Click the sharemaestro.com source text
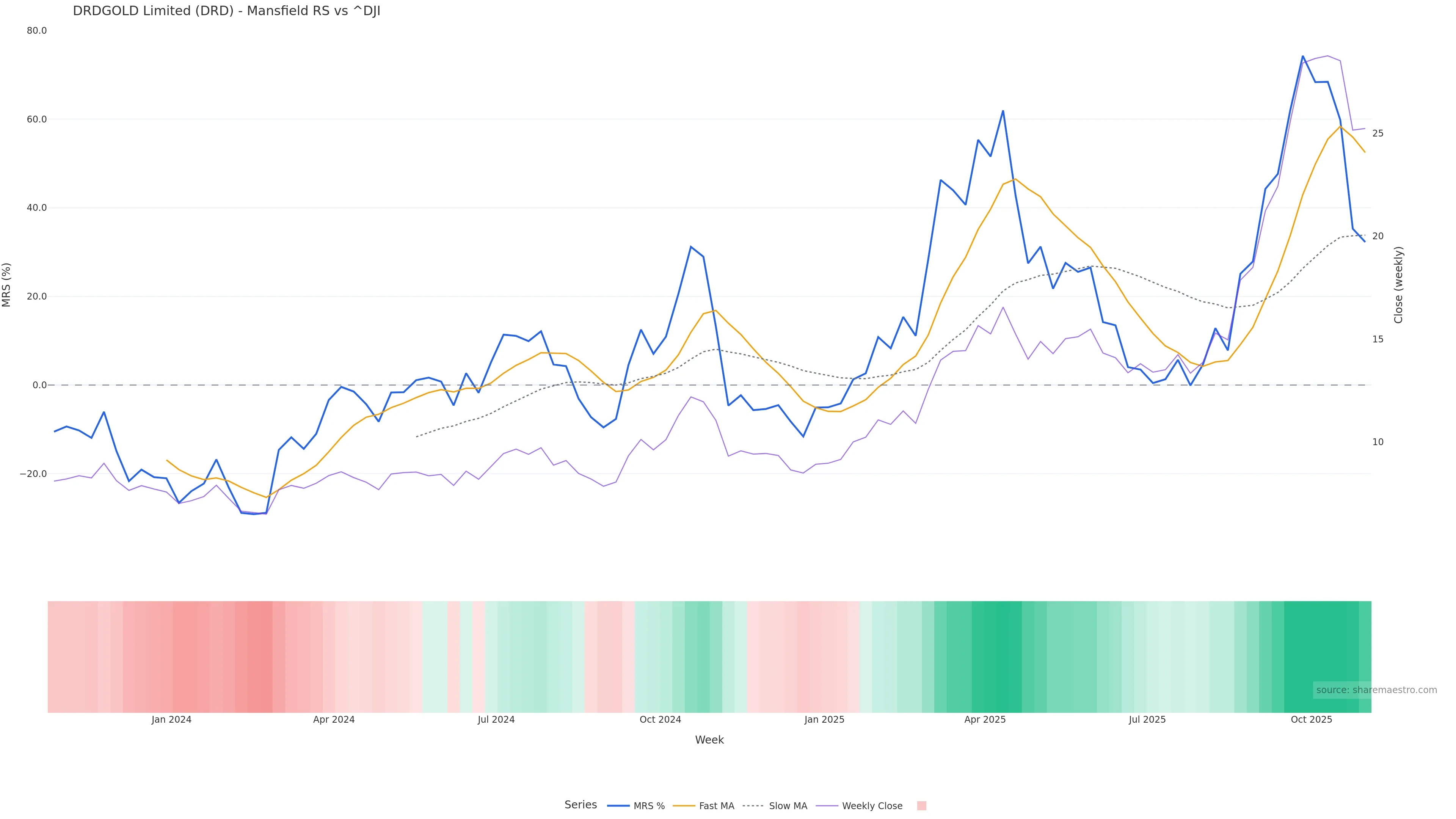The width and height of the screenshot is (1456, 819). coord(1376,690)
